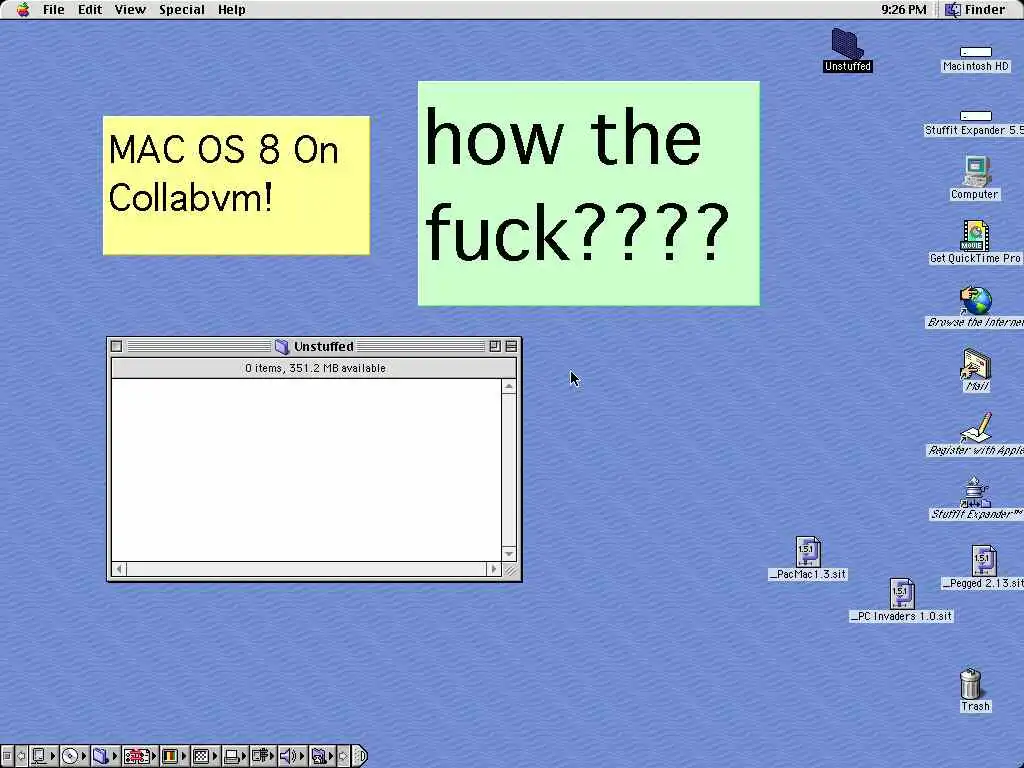Screen dimensions: 1024x768
Task: Click the sound volume speaker Control Strip icon
Action: (x=288, y=756)
